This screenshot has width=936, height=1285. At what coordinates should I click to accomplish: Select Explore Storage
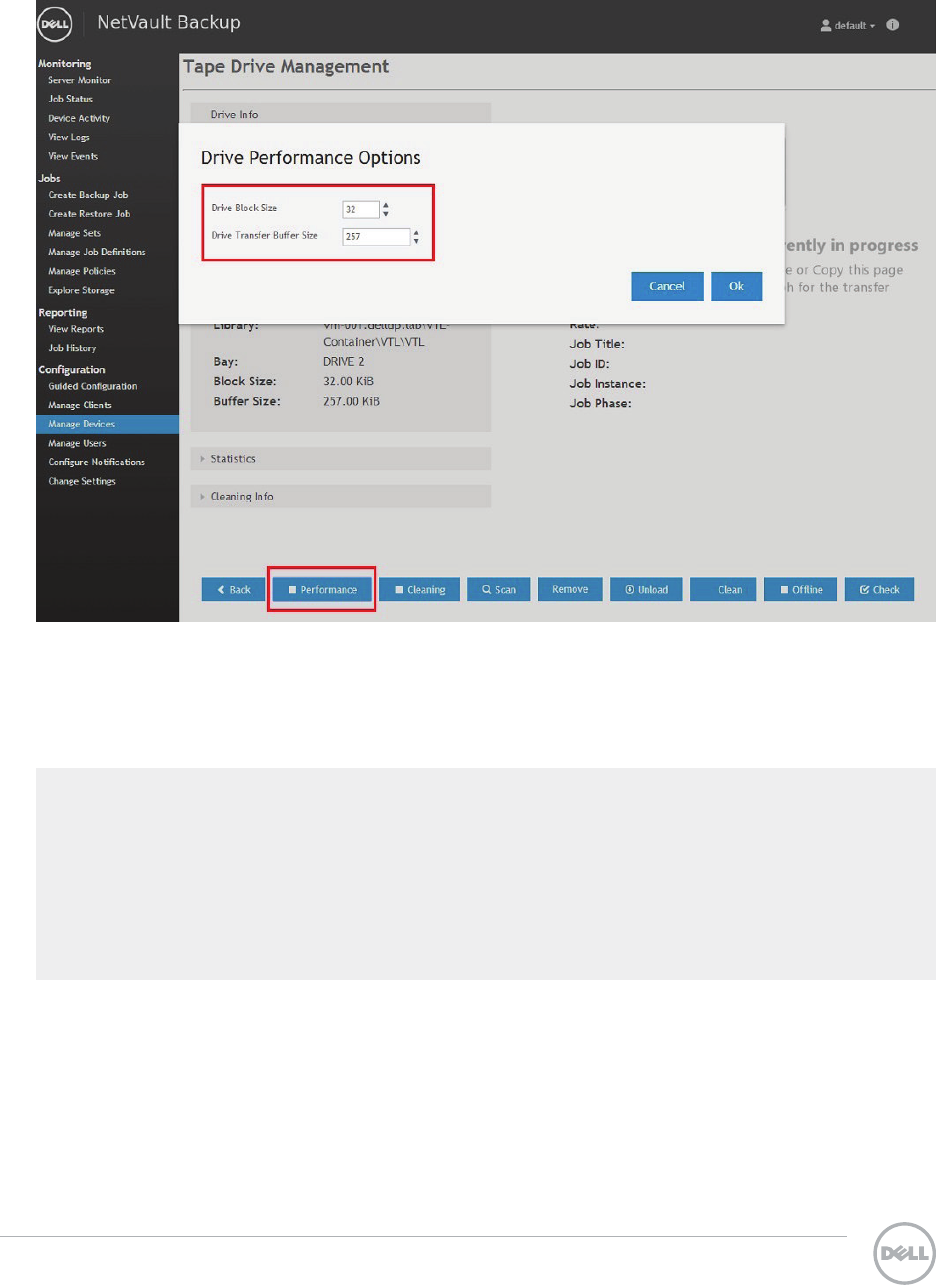81,290
